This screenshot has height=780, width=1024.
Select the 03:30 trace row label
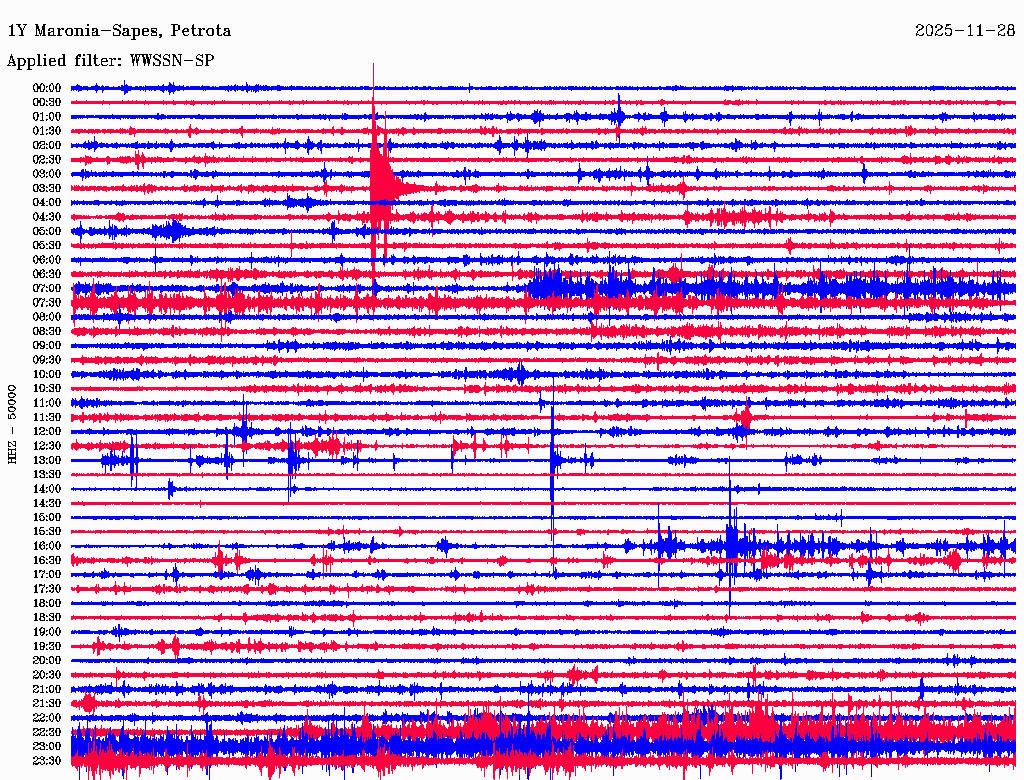[47, 188]
